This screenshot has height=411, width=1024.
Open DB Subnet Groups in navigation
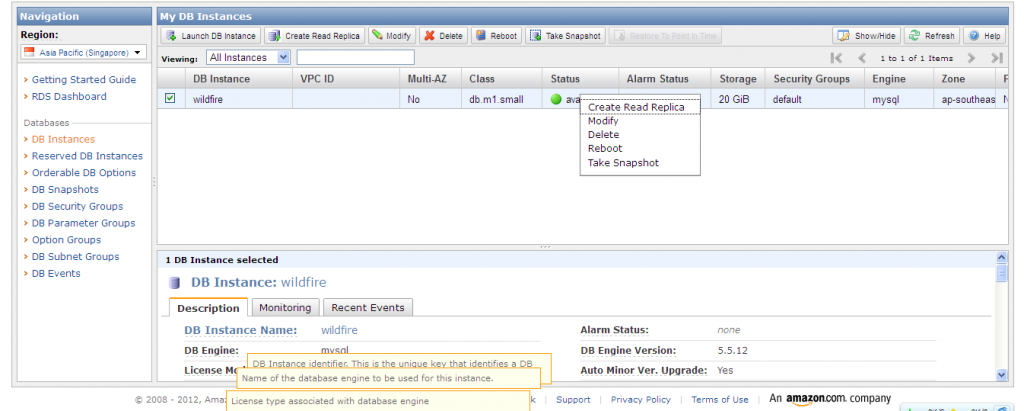pos(75,257)
